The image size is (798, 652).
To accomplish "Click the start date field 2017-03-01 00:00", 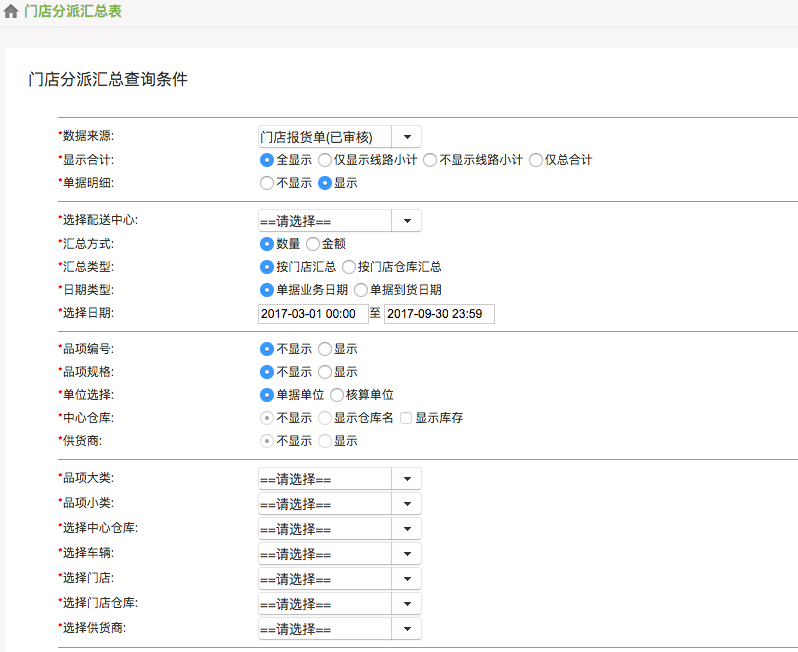I will click(x=313, y=314).
